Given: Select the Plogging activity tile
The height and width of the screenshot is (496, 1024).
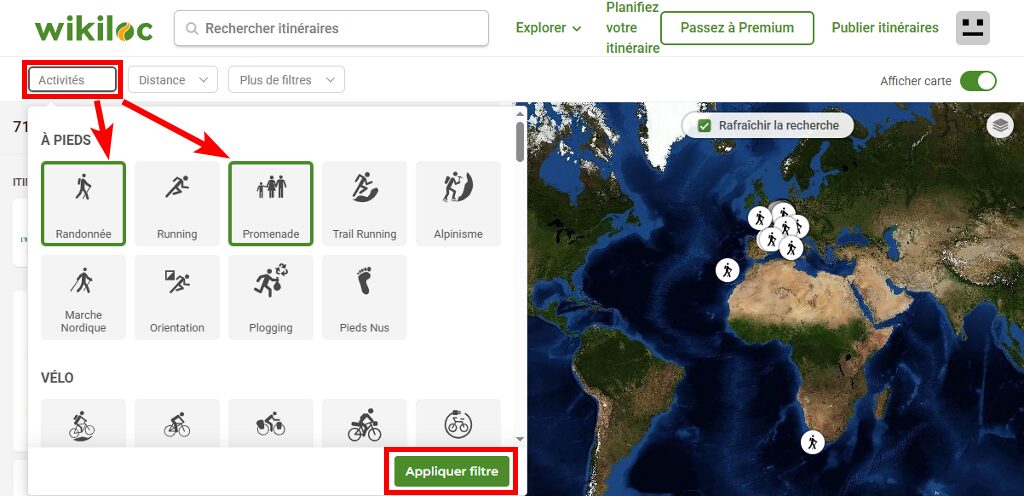Looking at the screenshot, I should pos(270,298).
